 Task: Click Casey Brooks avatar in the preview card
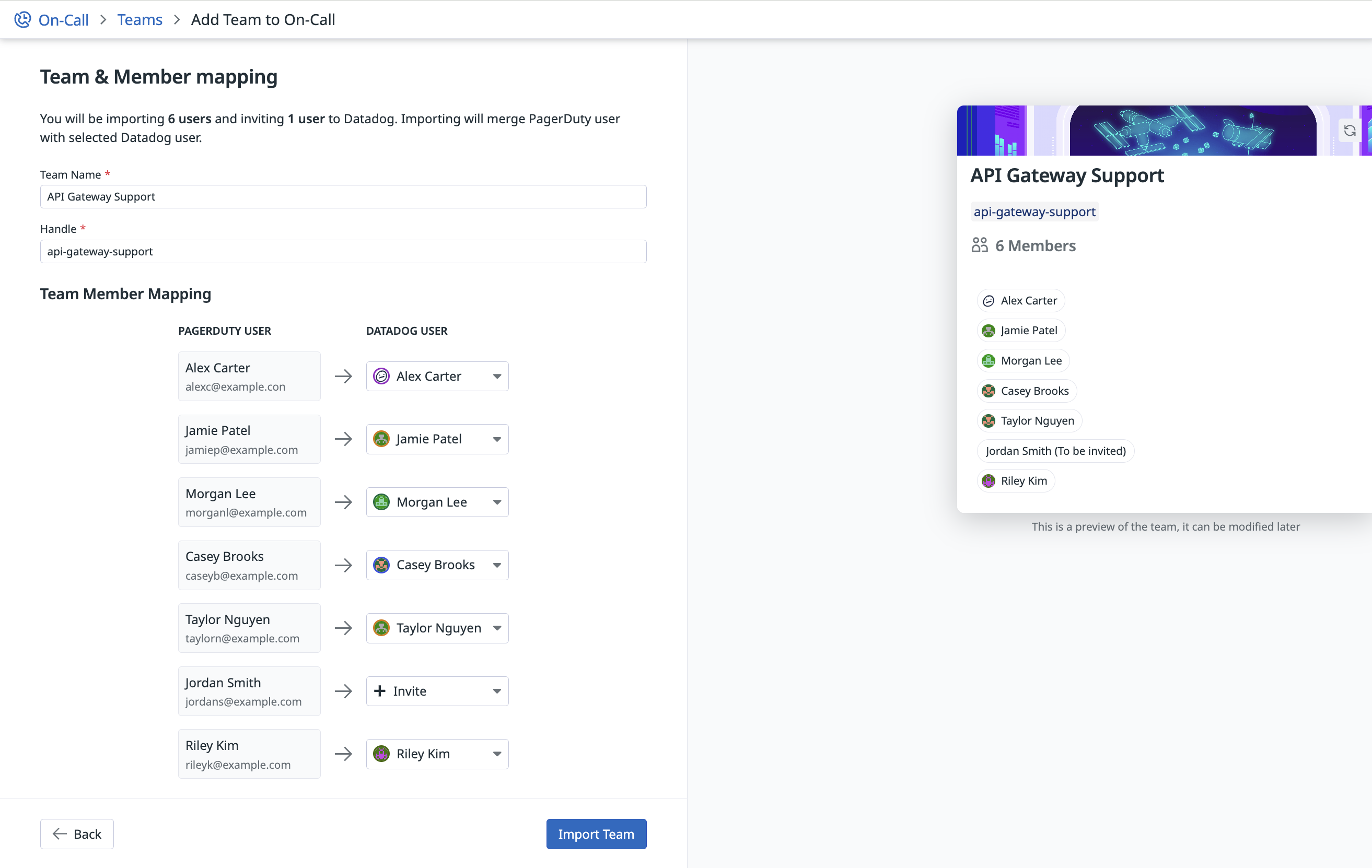click(989, 391)
